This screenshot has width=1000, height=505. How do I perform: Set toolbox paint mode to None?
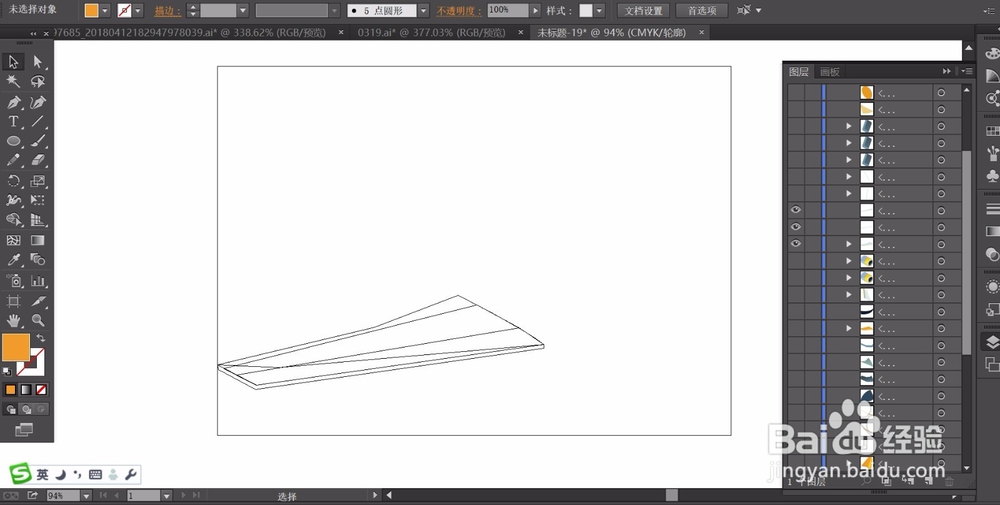click(x=41, y=390)
